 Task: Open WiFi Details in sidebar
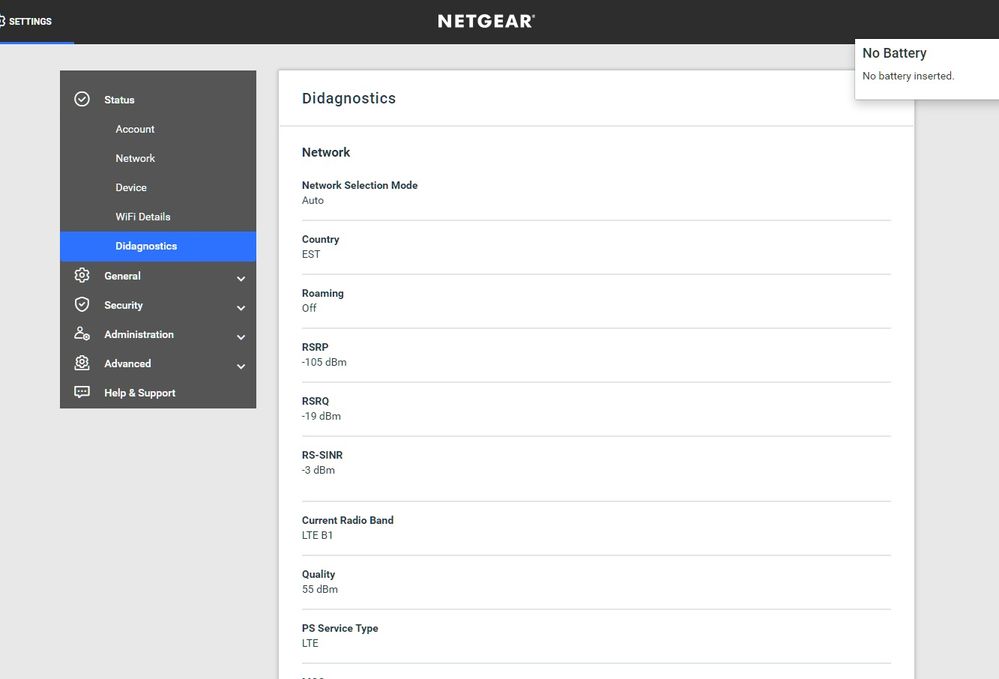pyautogui.click(x=143, y=217)
